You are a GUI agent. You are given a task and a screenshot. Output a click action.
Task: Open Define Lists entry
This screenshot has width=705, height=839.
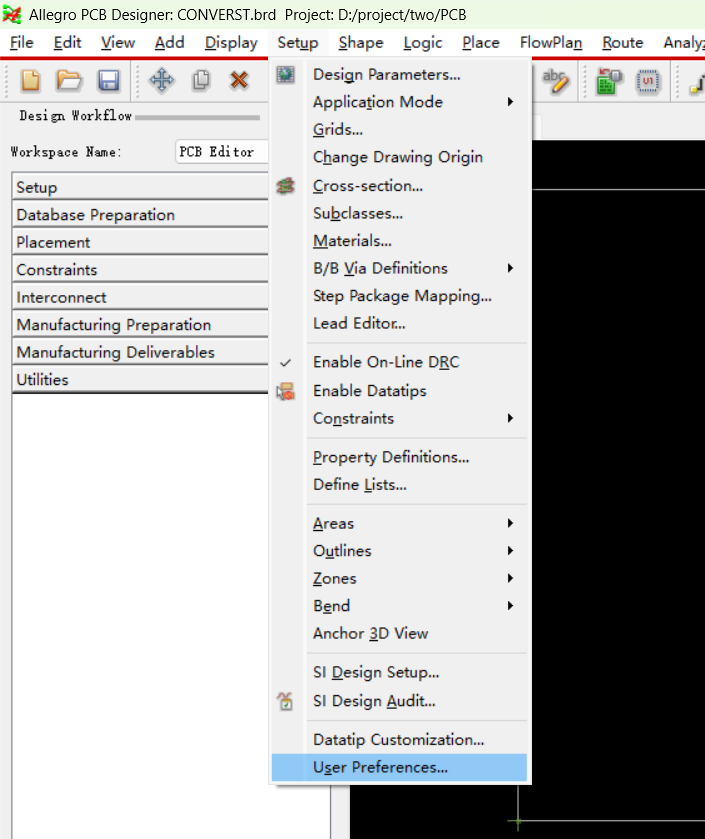[399, 485]
